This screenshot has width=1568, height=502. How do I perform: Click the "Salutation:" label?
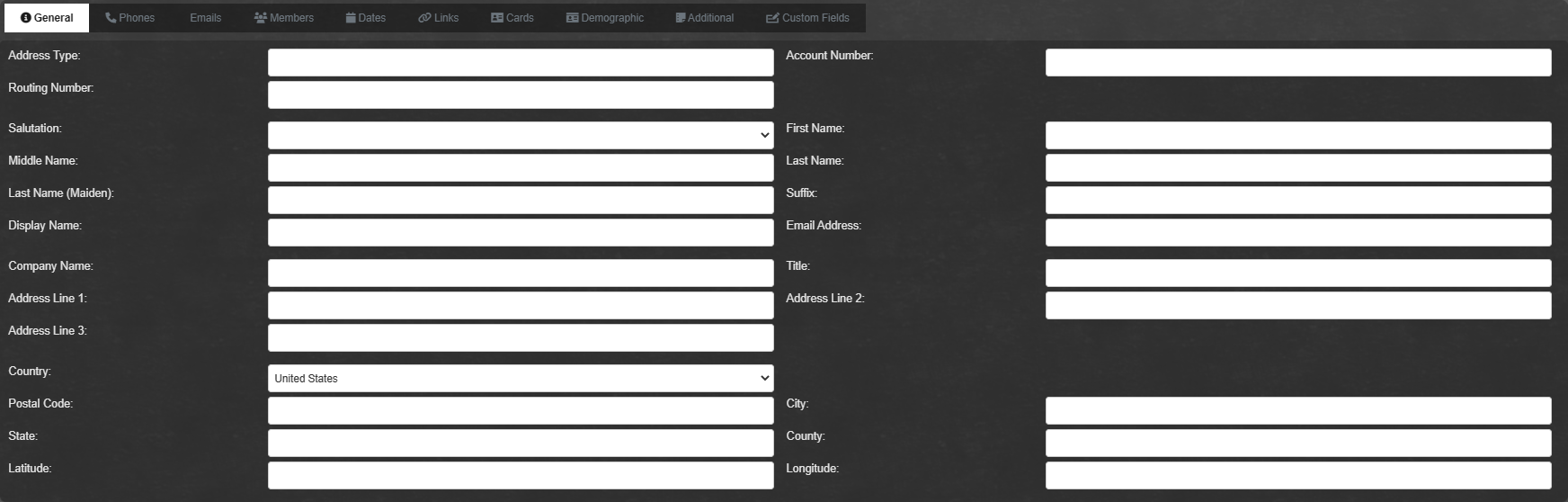click(35, 129)
